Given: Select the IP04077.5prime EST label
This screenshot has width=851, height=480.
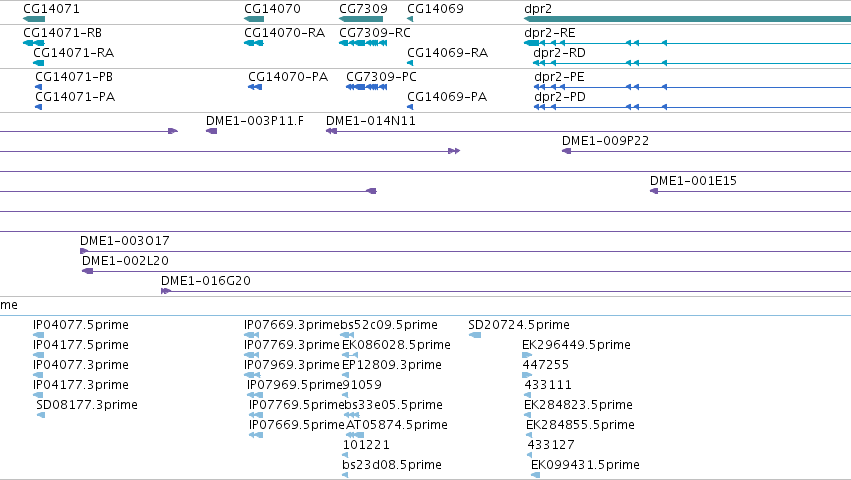Looking at the screenshot, I should [x=81, y=325].
